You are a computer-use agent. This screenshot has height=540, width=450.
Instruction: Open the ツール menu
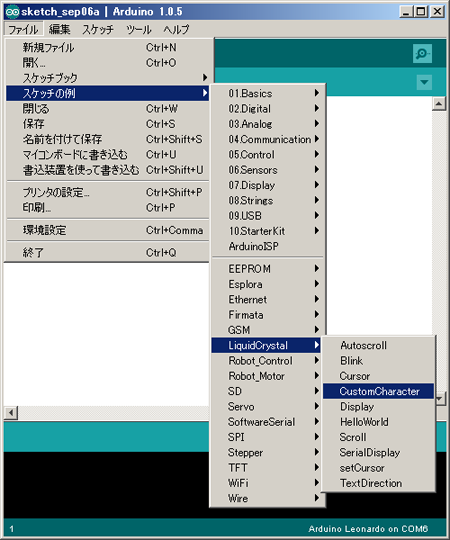pyautogui.click(x=138, y=29)
